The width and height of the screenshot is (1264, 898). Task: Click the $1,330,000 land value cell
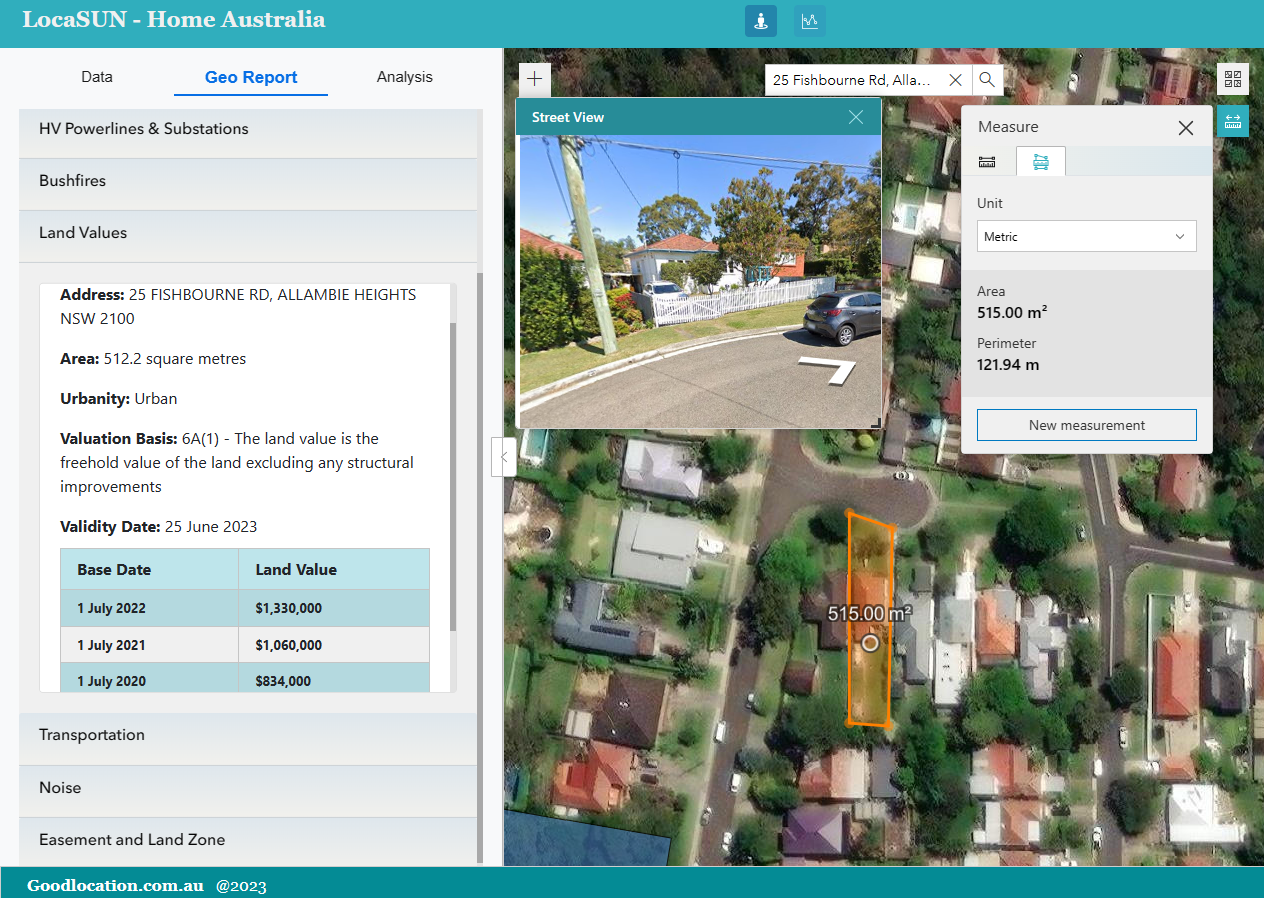click(x=334, y=609)
